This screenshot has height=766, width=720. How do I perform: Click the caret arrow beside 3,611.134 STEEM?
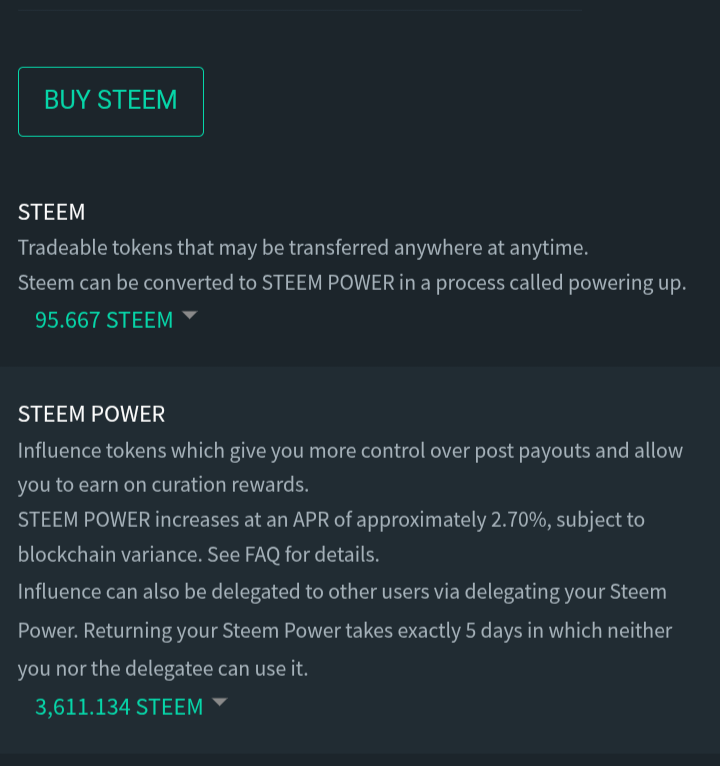(x=219, y=702)
